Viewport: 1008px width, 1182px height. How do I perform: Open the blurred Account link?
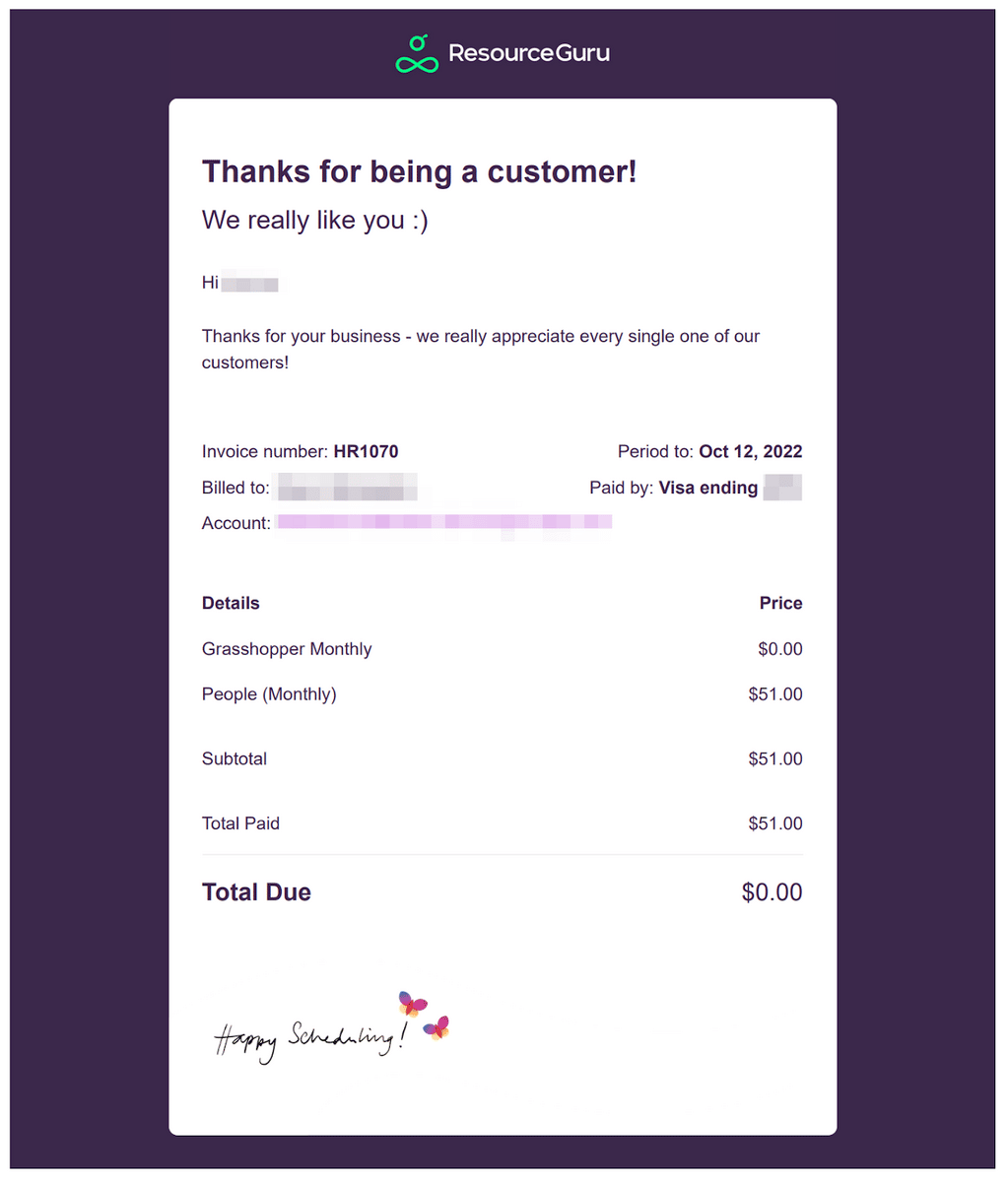444,522
